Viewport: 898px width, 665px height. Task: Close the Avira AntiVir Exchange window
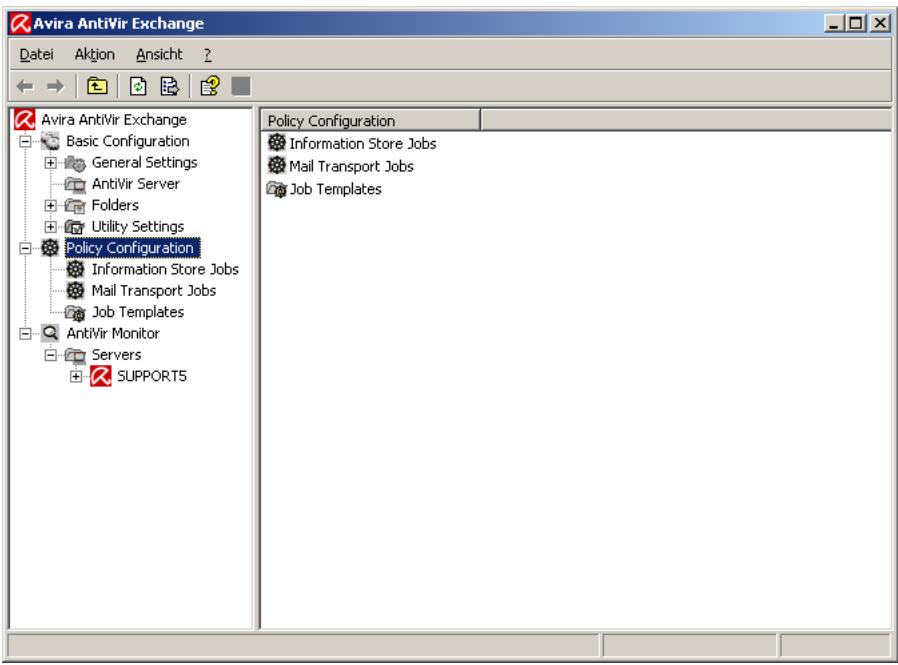[880, 23]
